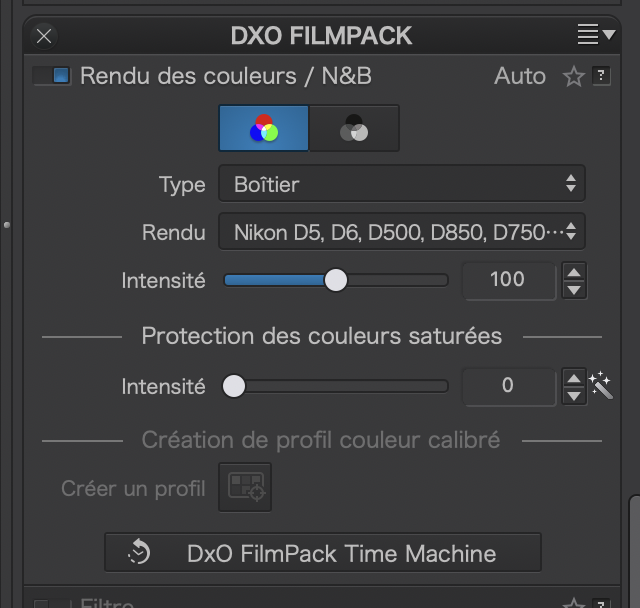Open the DXO FilmPack panel options menu

click(596, 34)
